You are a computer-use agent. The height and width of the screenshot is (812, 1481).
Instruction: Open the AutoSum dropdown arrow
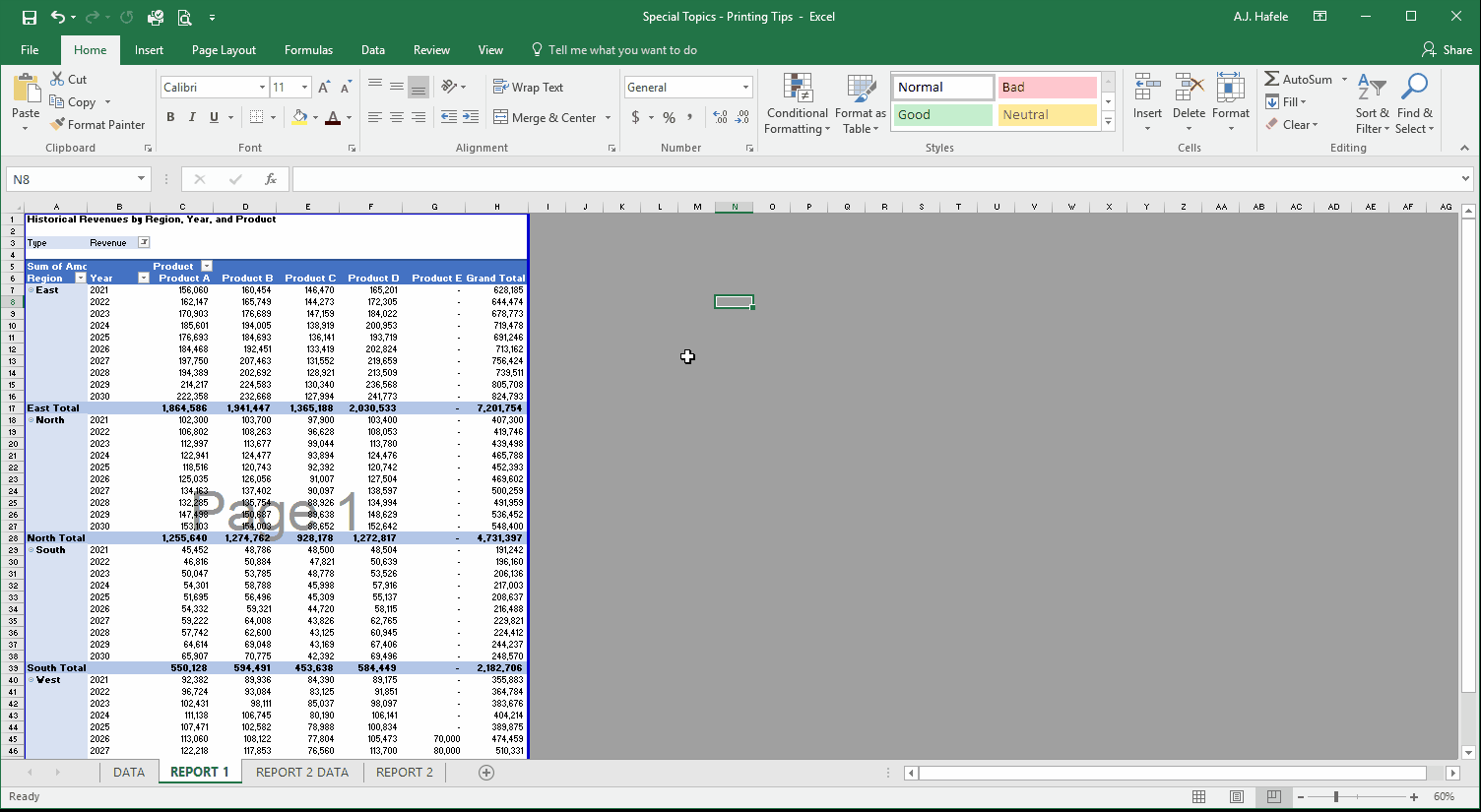click(1344, 79)
